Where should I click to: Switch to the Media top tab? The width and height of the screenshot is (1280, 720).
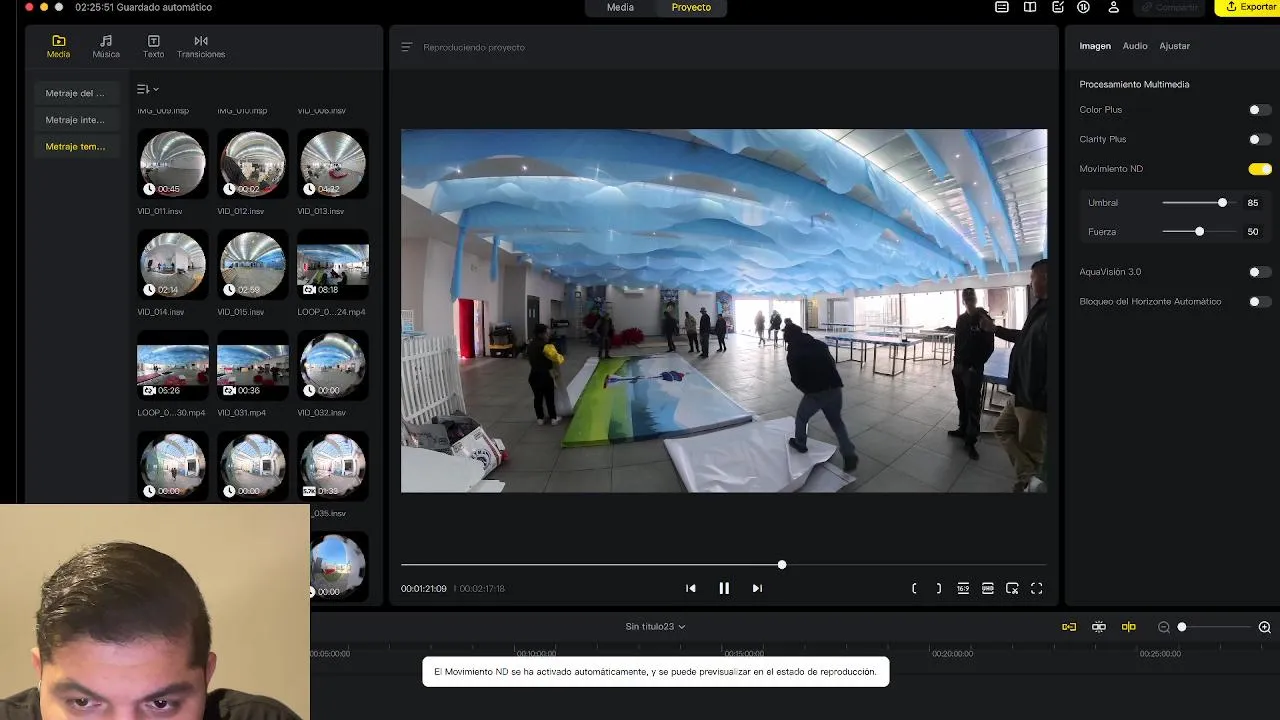[620, 7]
